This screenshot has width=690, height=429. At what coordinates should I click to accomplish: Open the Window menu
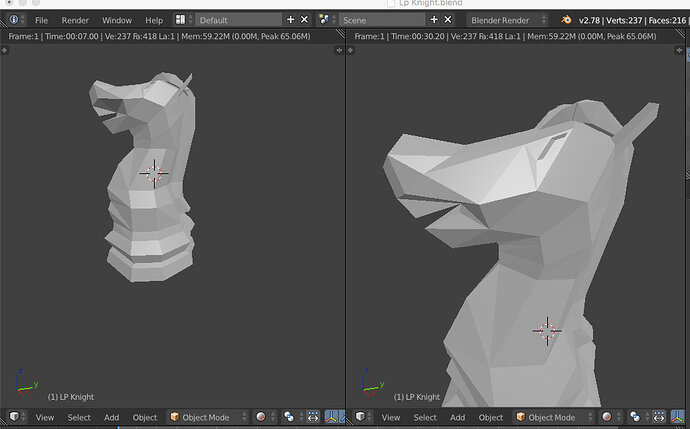click(x=116, y=20)
